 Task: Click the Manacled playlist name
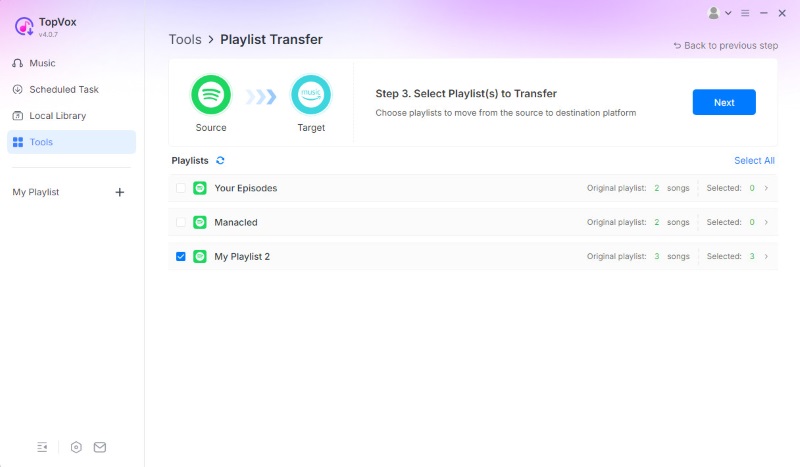[x=236, y=223]
